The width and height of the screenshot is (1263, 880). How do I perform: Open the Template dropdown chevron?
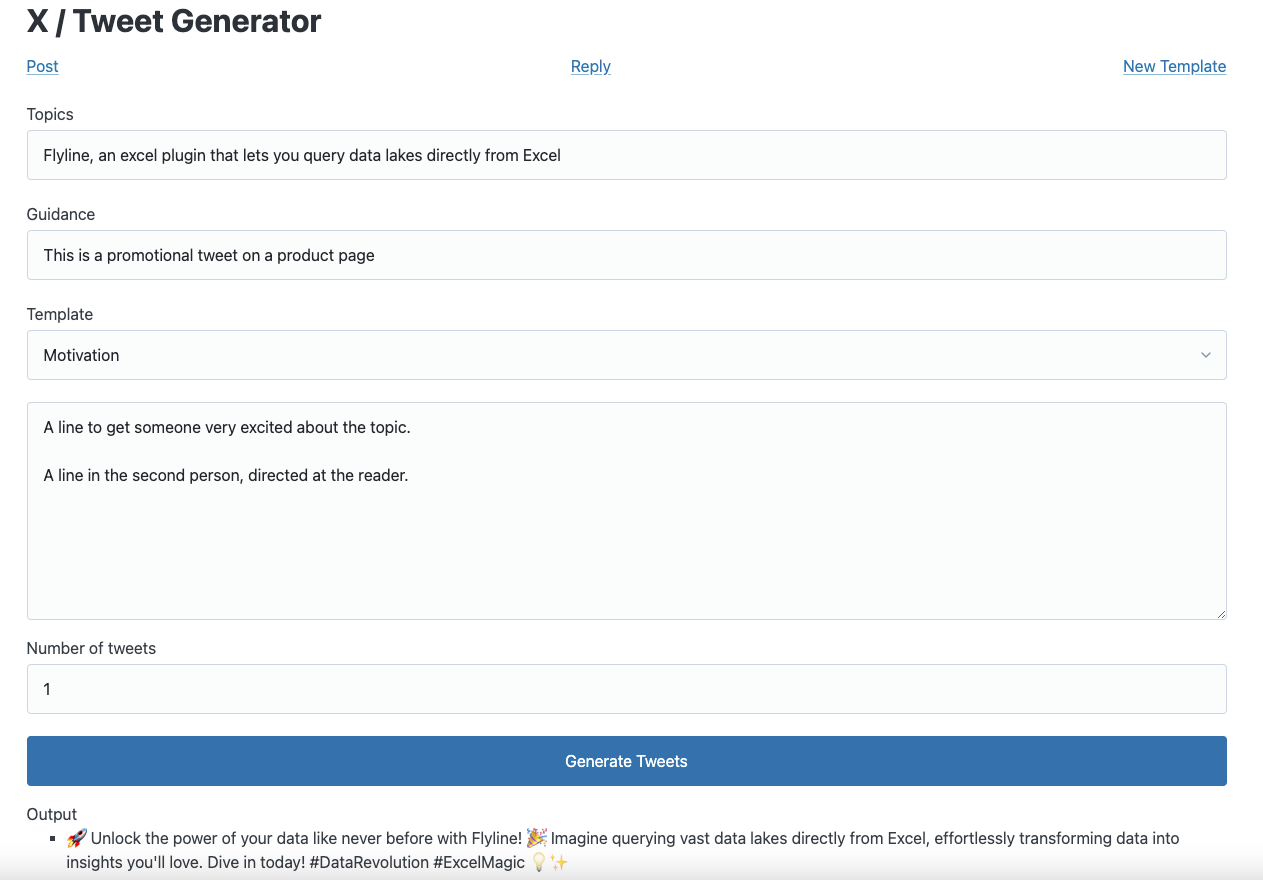coord(1206,355)
